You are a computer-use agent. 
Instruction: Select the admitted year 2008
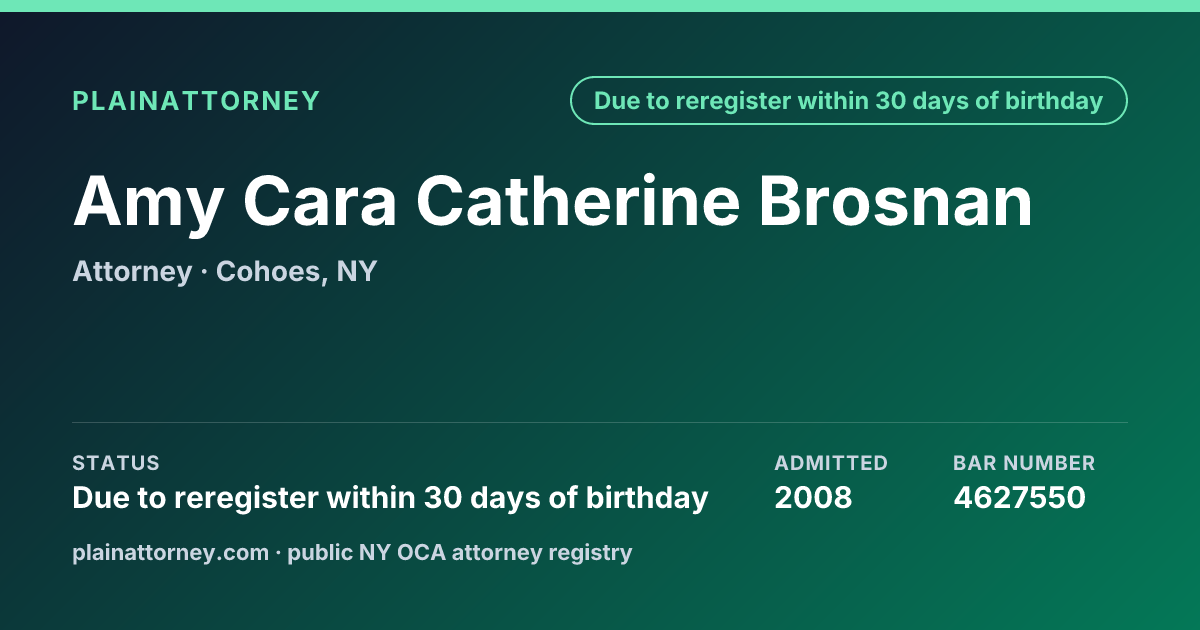[x=813, y=498]
